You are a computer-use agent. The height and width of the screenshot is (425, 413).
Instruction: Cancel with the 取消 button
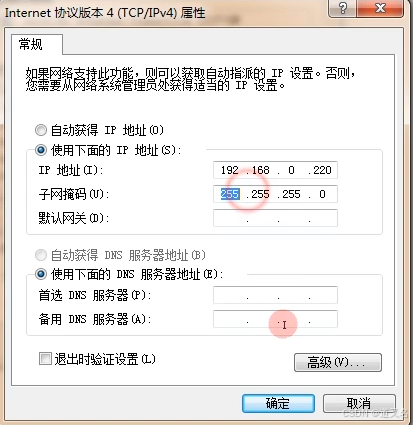[x=359, y=404]
